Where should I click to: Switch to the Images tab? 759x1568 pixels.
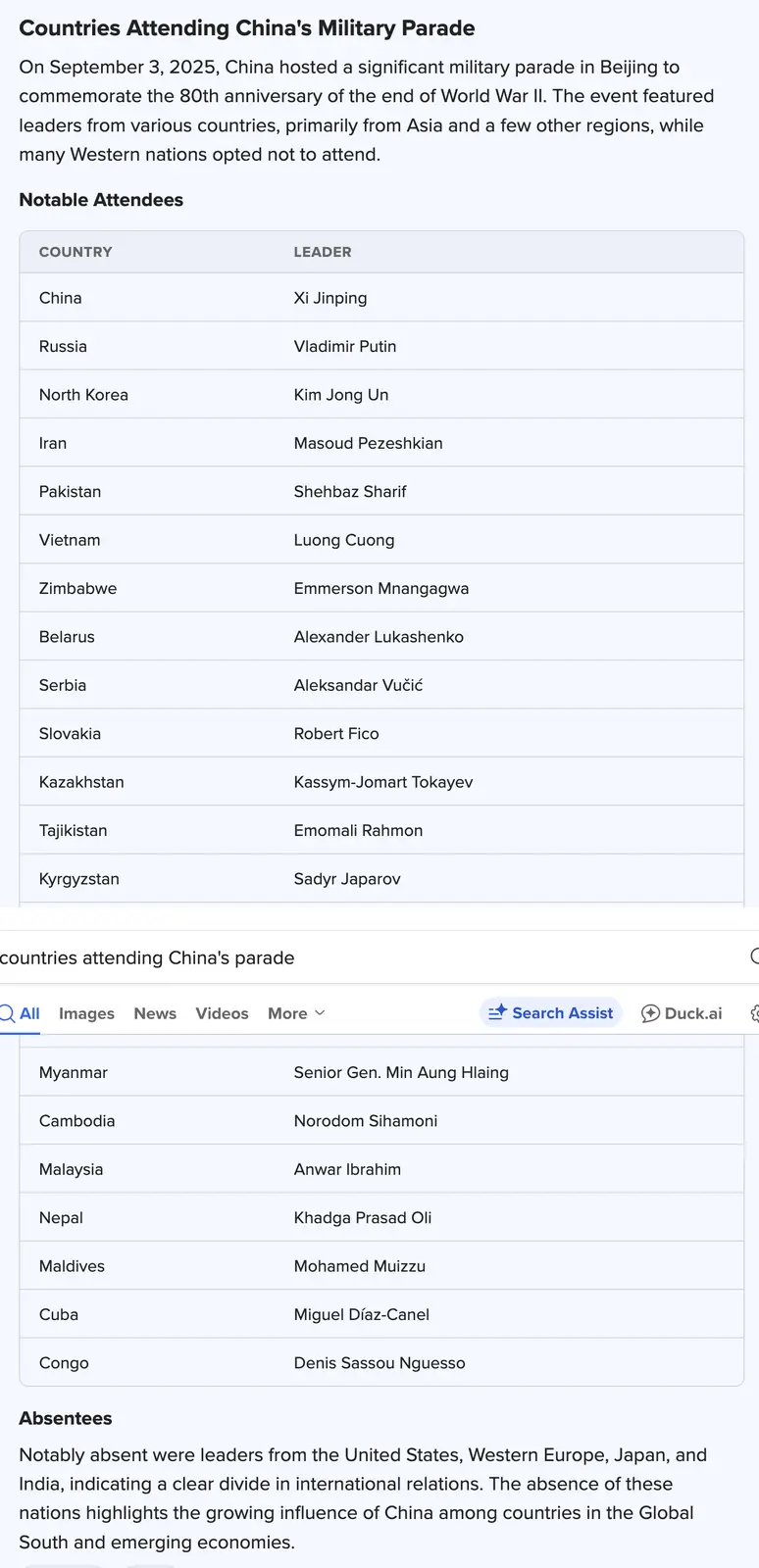86,1013
